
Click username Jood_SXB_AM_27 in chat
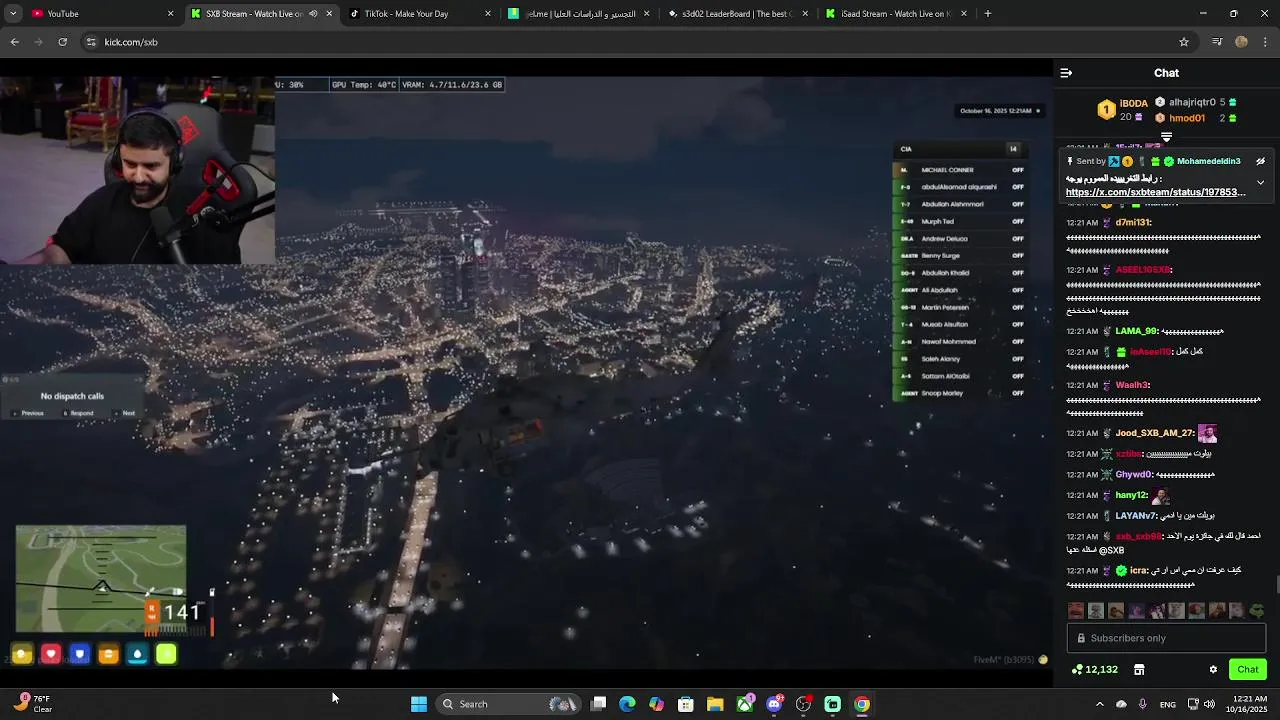(1154, 433)
